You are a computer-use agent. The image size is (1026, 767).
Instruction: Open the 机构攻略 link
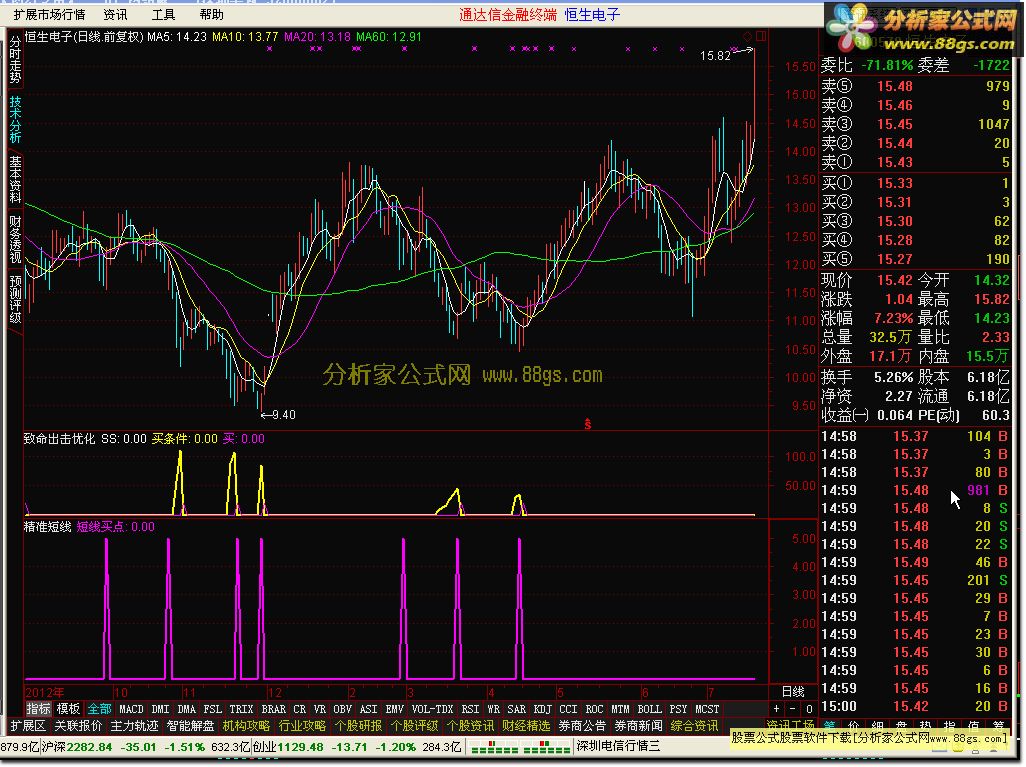click(x=247, y=726)
